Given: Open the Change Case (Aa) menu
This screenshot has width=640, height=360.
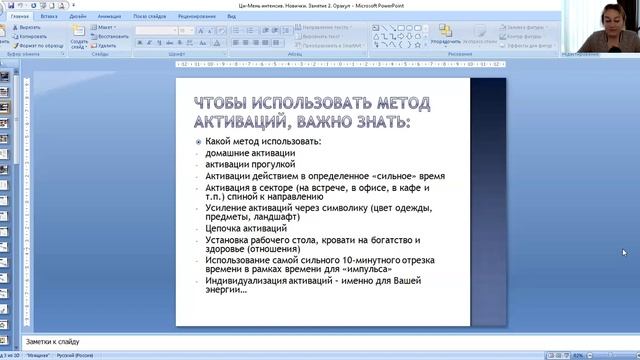Looking at the screenshot, I should tap(203, 43).
